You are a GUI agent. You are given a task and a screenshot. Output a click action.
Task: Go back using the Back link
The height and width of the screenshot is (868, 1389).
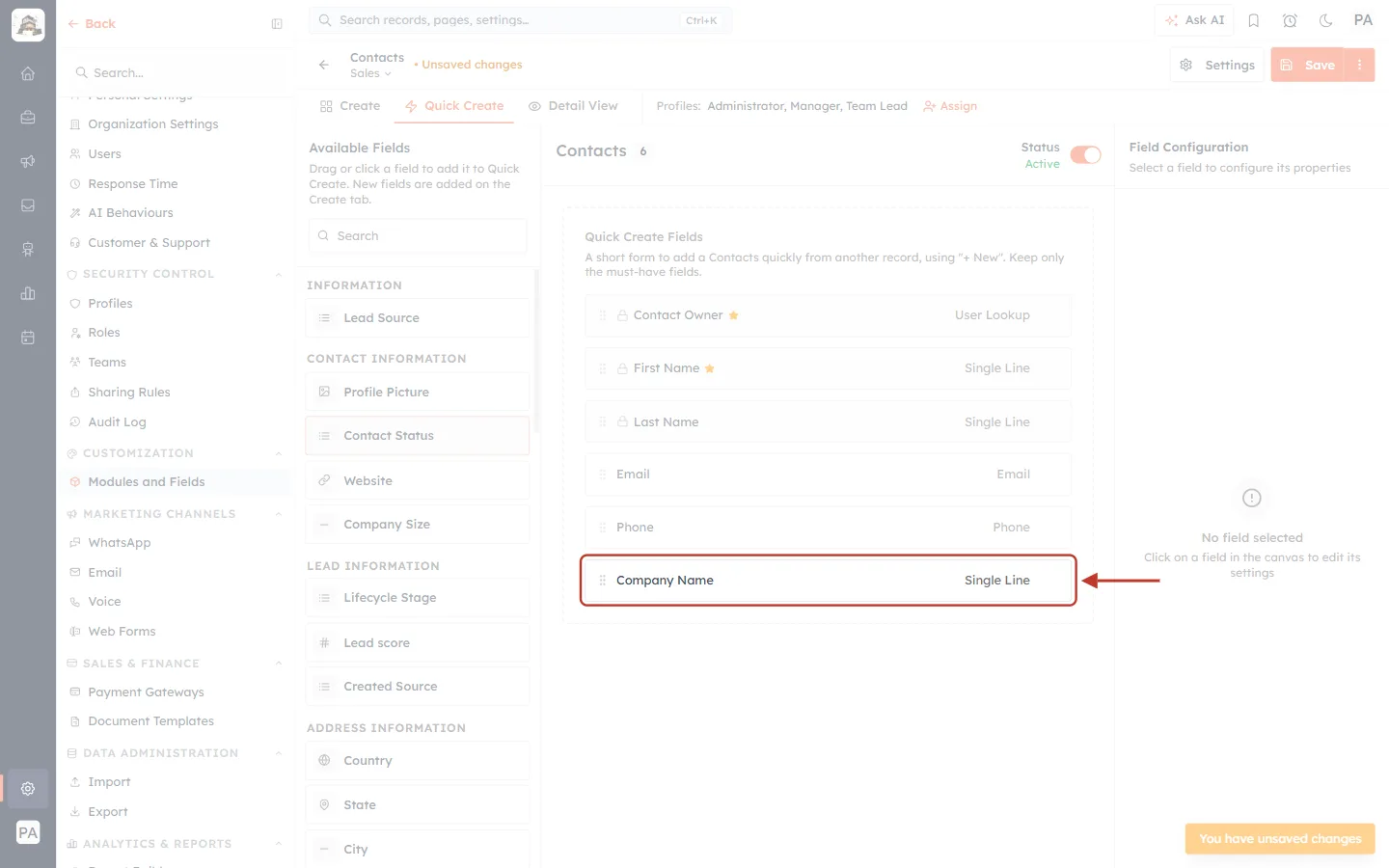click(x=92, y=24)
